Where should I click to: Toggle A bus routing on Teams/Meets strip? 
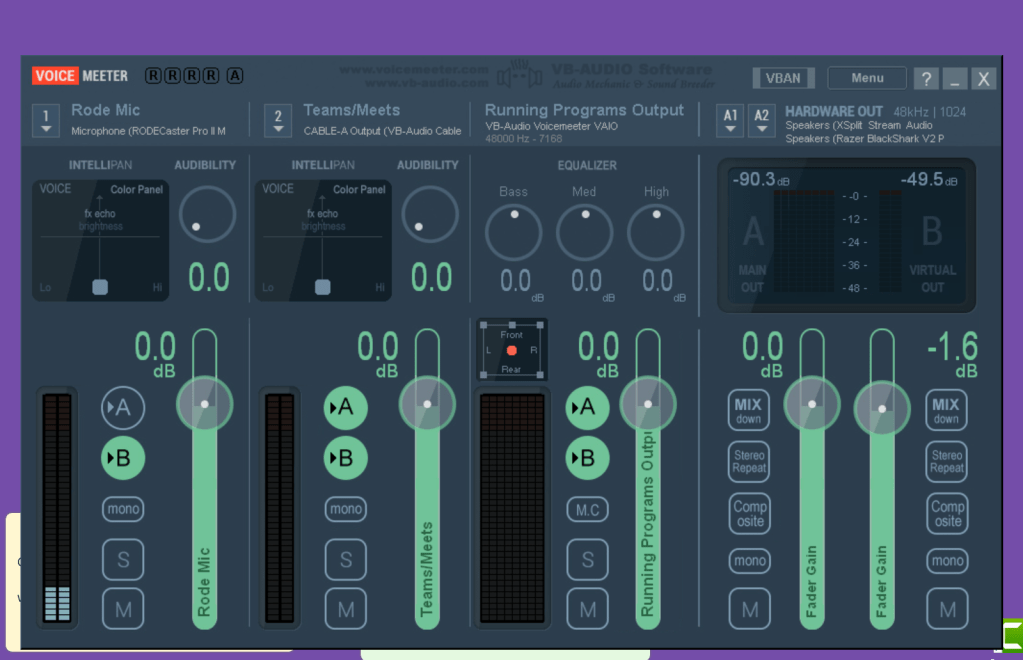point(345,408)
